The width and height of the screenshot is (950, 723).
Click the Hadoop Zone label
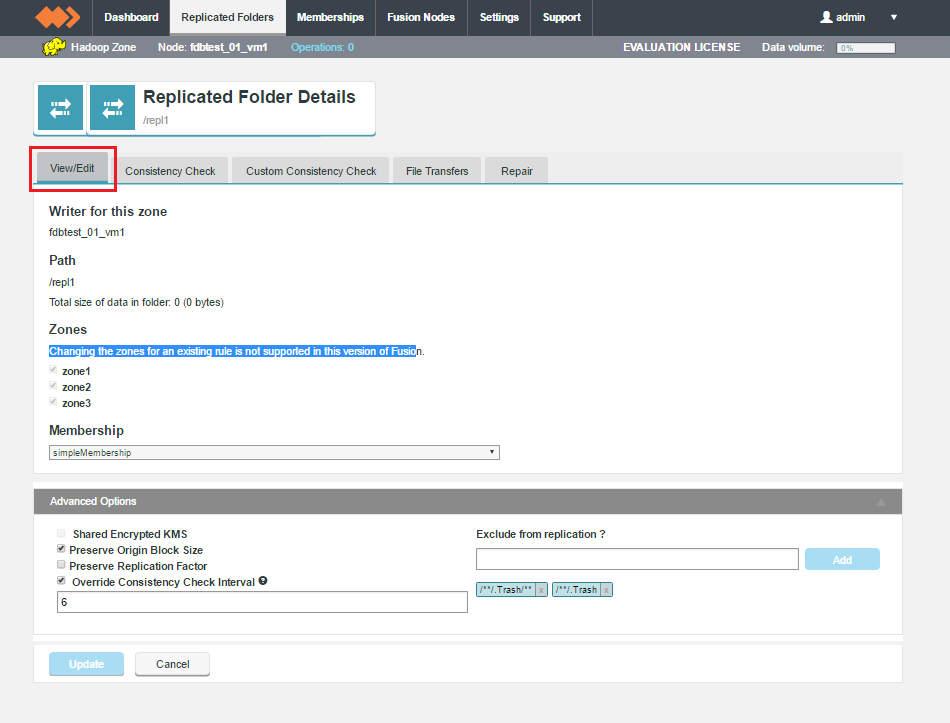click(103, 47)
